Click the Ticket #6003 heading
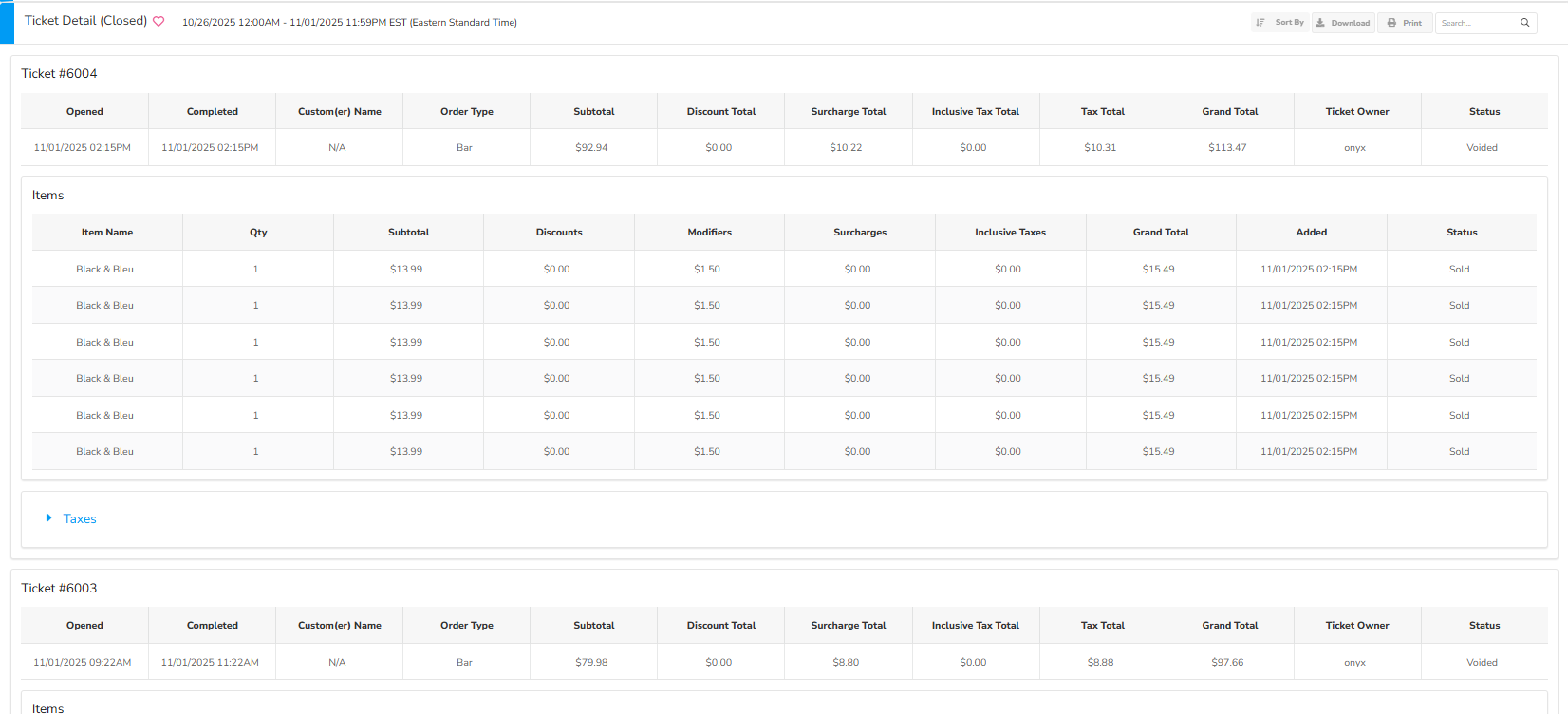This screenshot has width=1568, height=714. [x=59, y=589]
